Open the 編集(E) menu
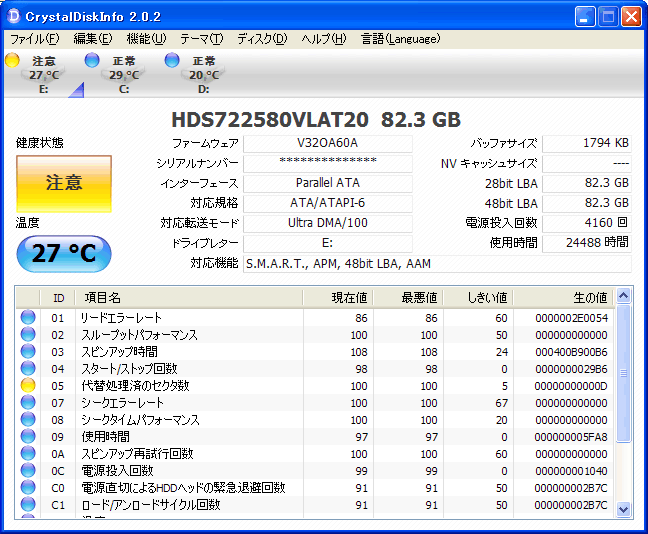 [93, 39]
